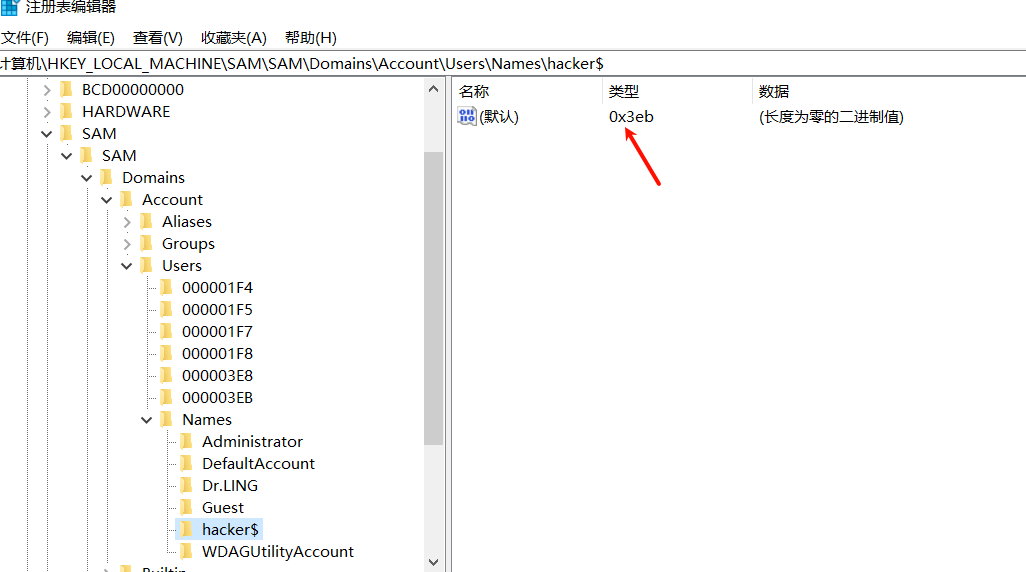
Task: Collapse the nested SAM subkey
Action: 67,156
